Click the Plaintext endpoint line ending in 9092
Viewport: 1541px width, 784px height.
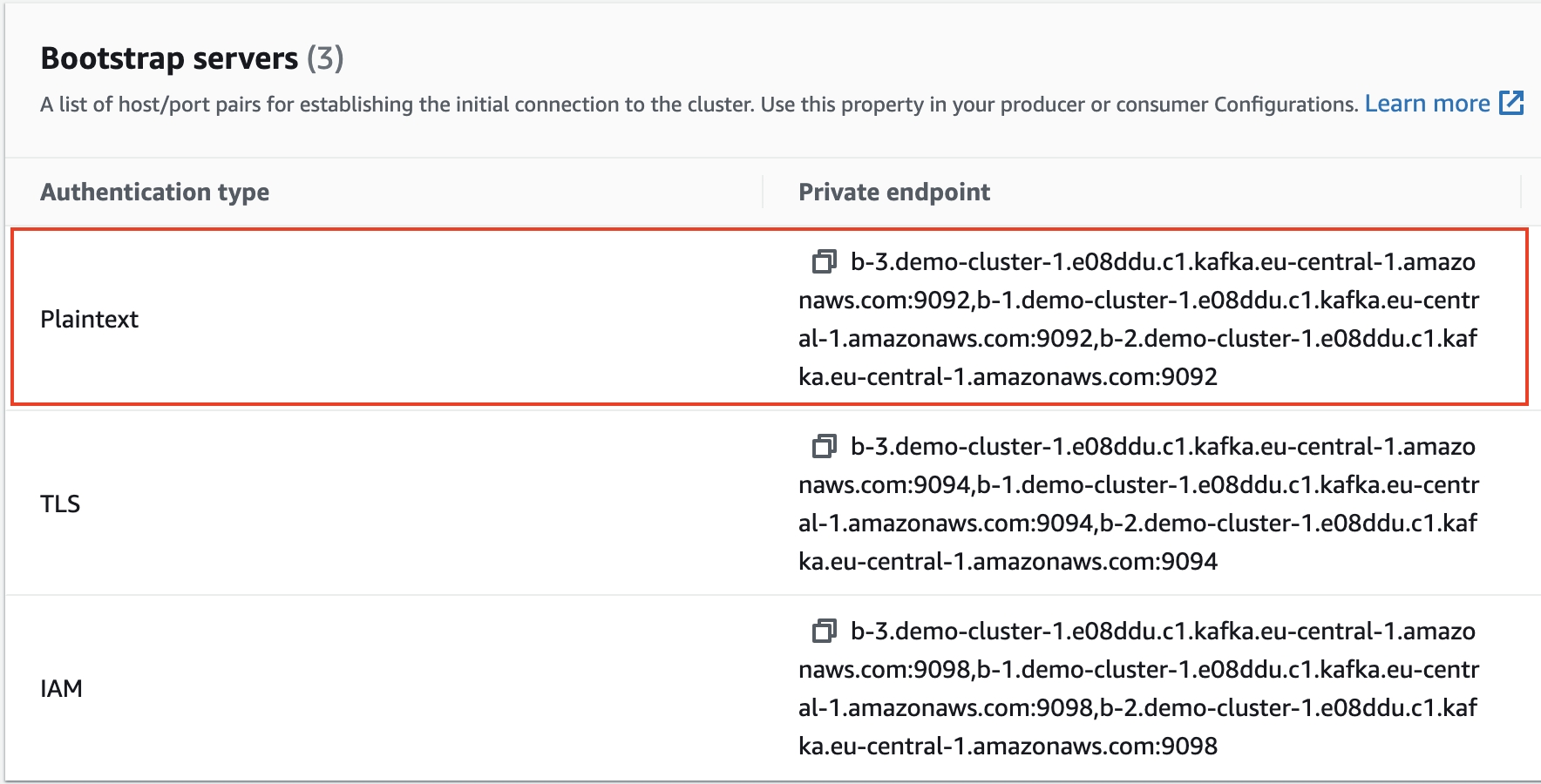click(1008, 376)
